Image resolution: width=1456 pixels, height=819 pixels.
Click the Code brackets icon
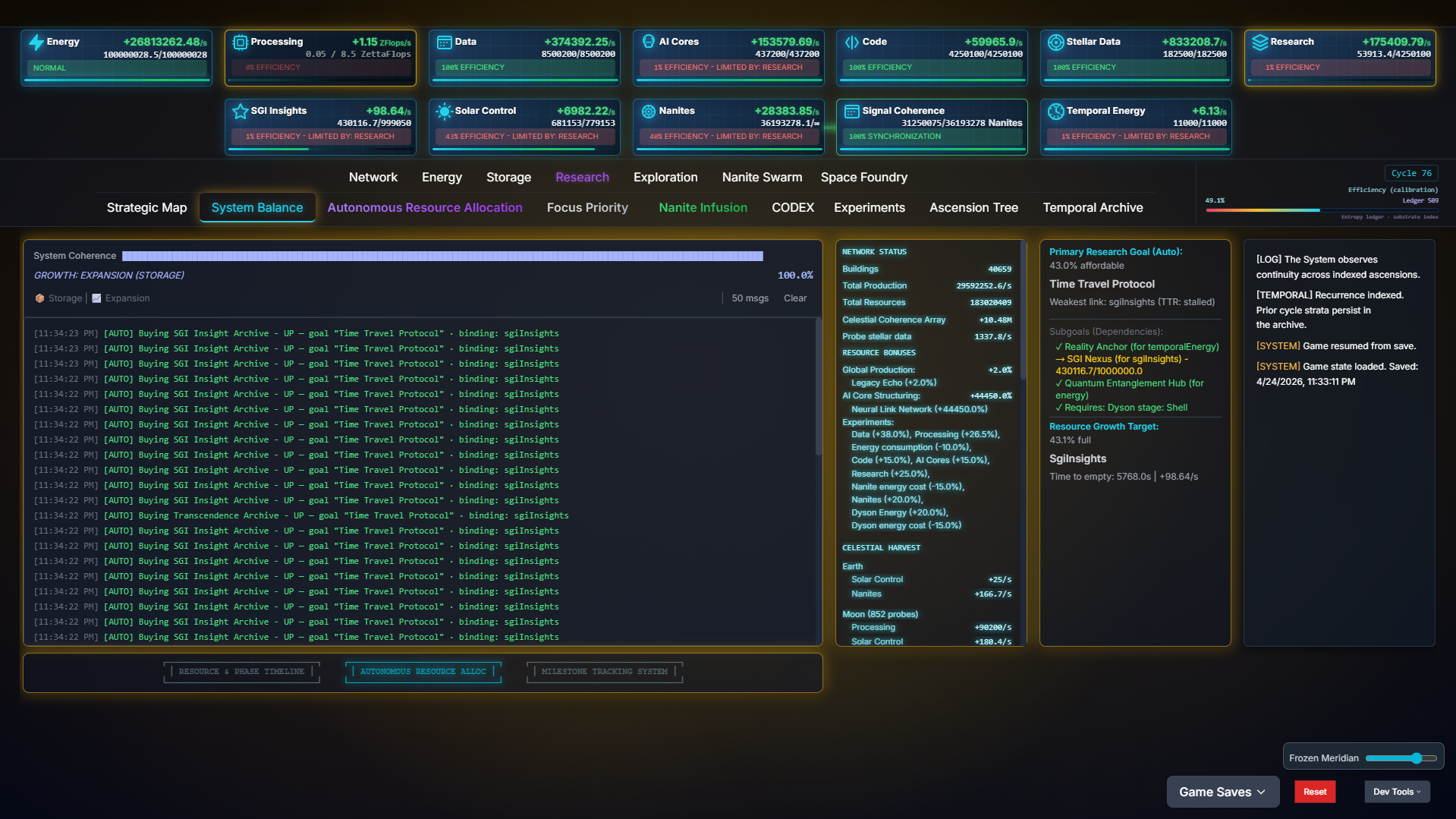pyautogui.click(x=852, y=43)
